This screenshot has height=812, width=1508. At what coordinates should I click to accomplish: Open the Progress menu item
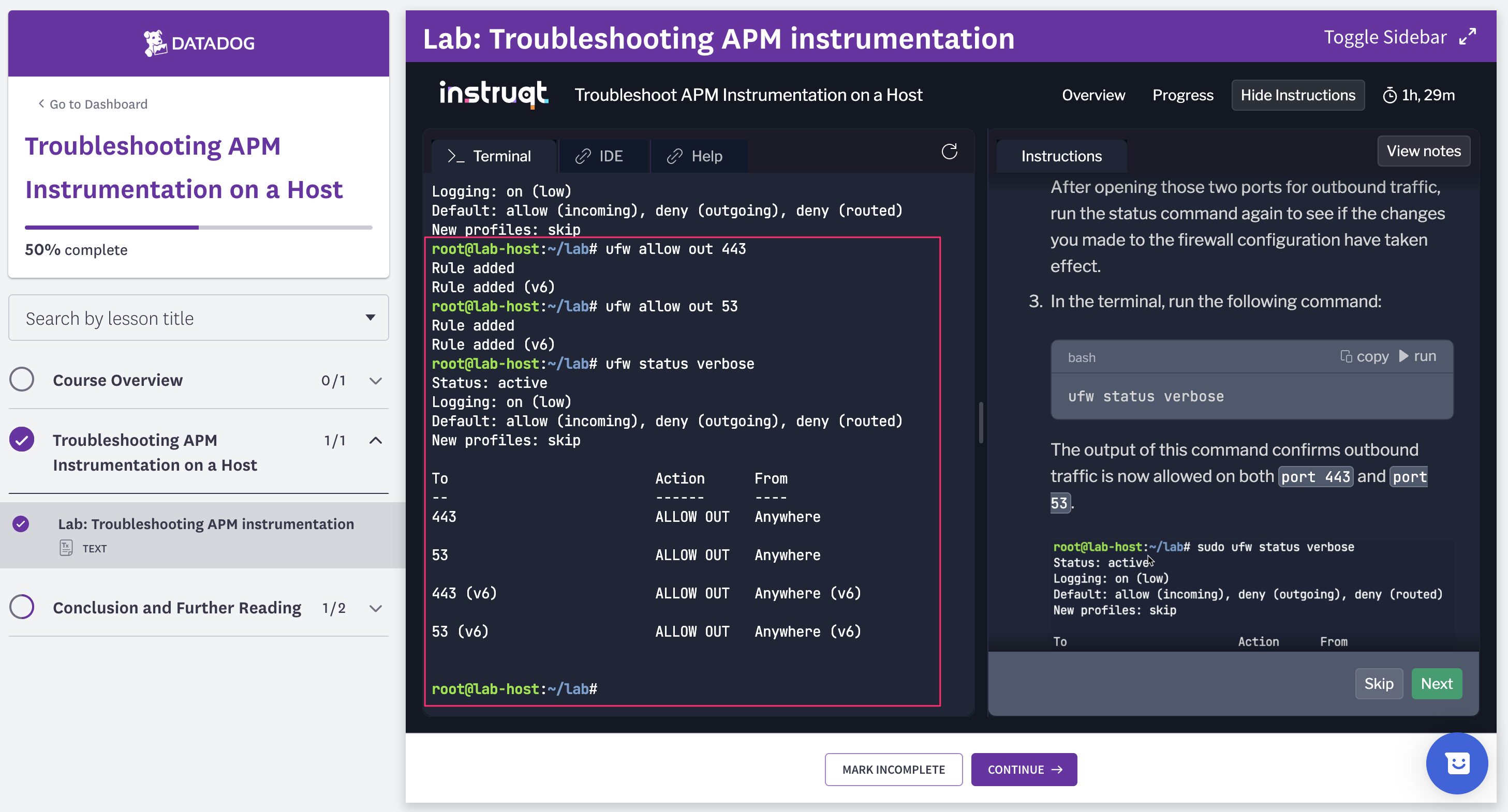(1182, 95)
